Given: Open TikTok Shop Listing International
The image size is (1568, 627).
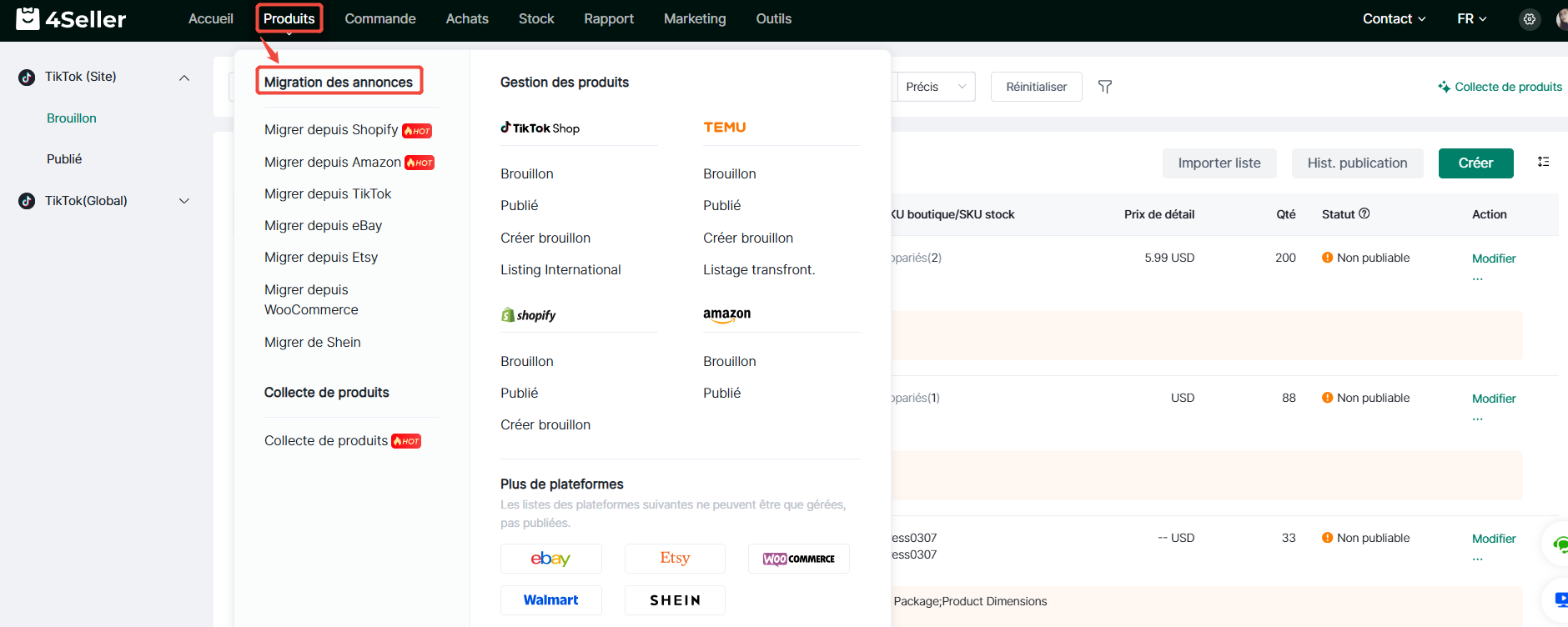Looking at the screenshot, I should point(560,269).
